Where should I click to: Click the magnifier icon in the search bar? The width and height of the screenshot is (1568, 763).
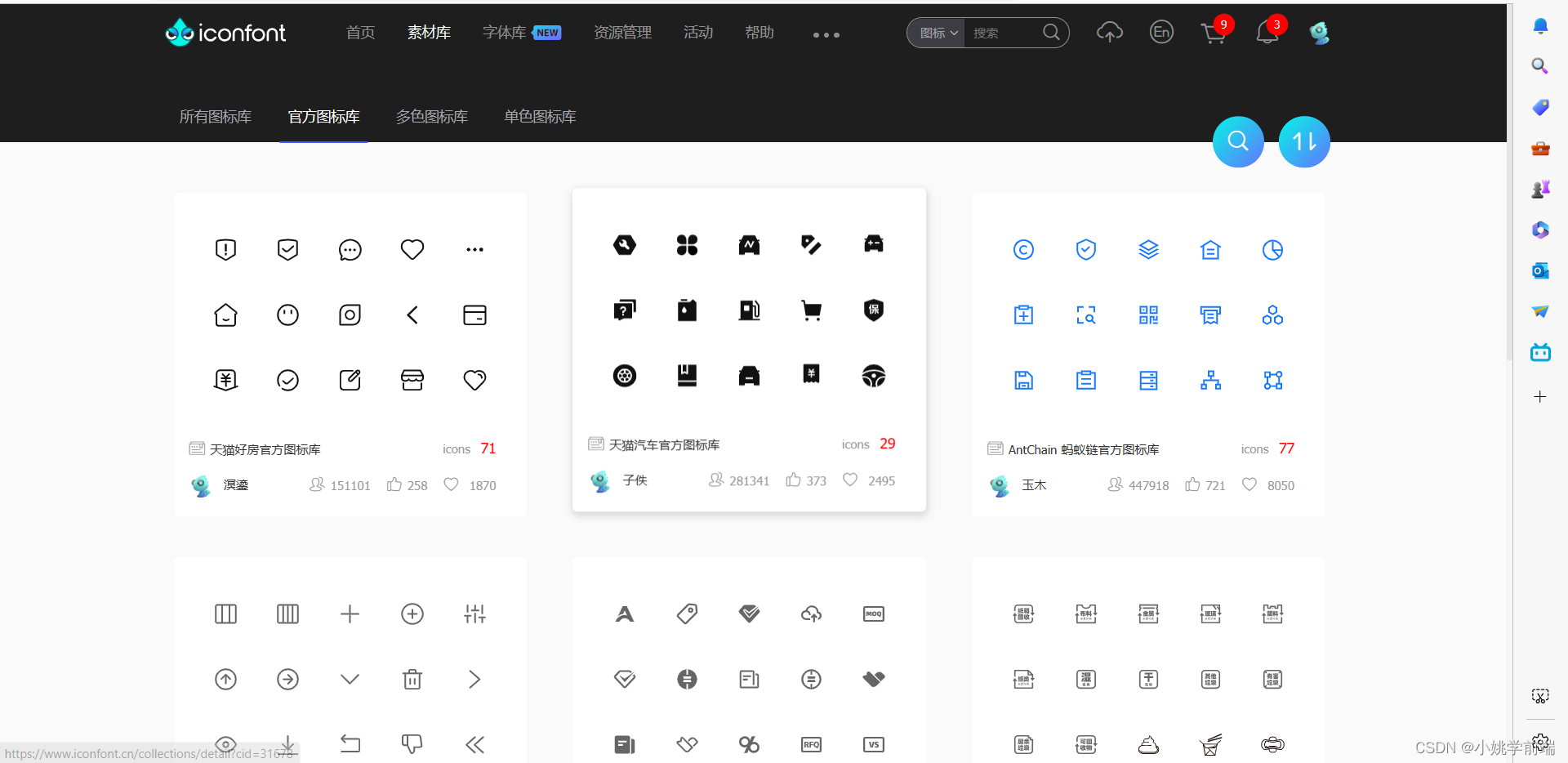tap(1051, 33)
